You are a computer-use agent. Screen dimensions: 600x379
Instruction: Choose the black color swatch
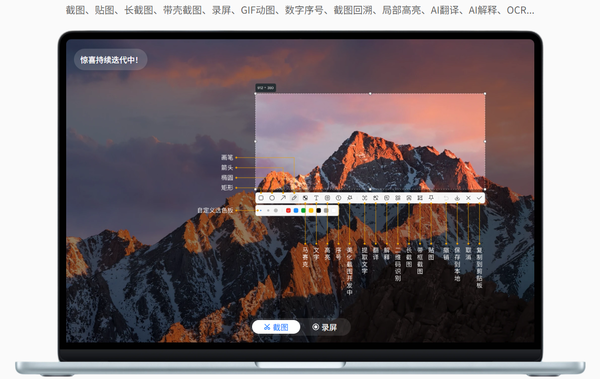click(318, 210)
